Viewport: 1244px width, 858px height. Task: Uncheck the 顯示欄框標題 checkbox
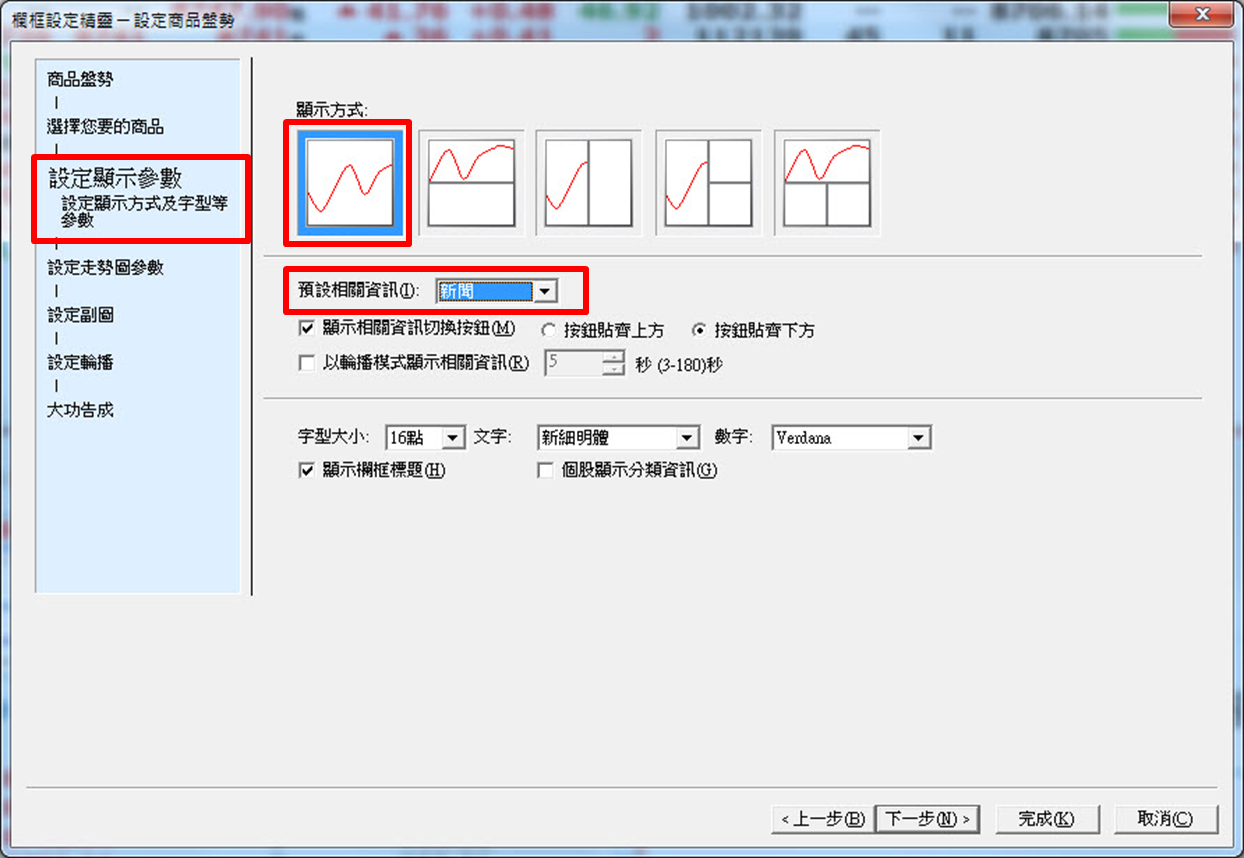pyautogui.click(x=307, y=470)
